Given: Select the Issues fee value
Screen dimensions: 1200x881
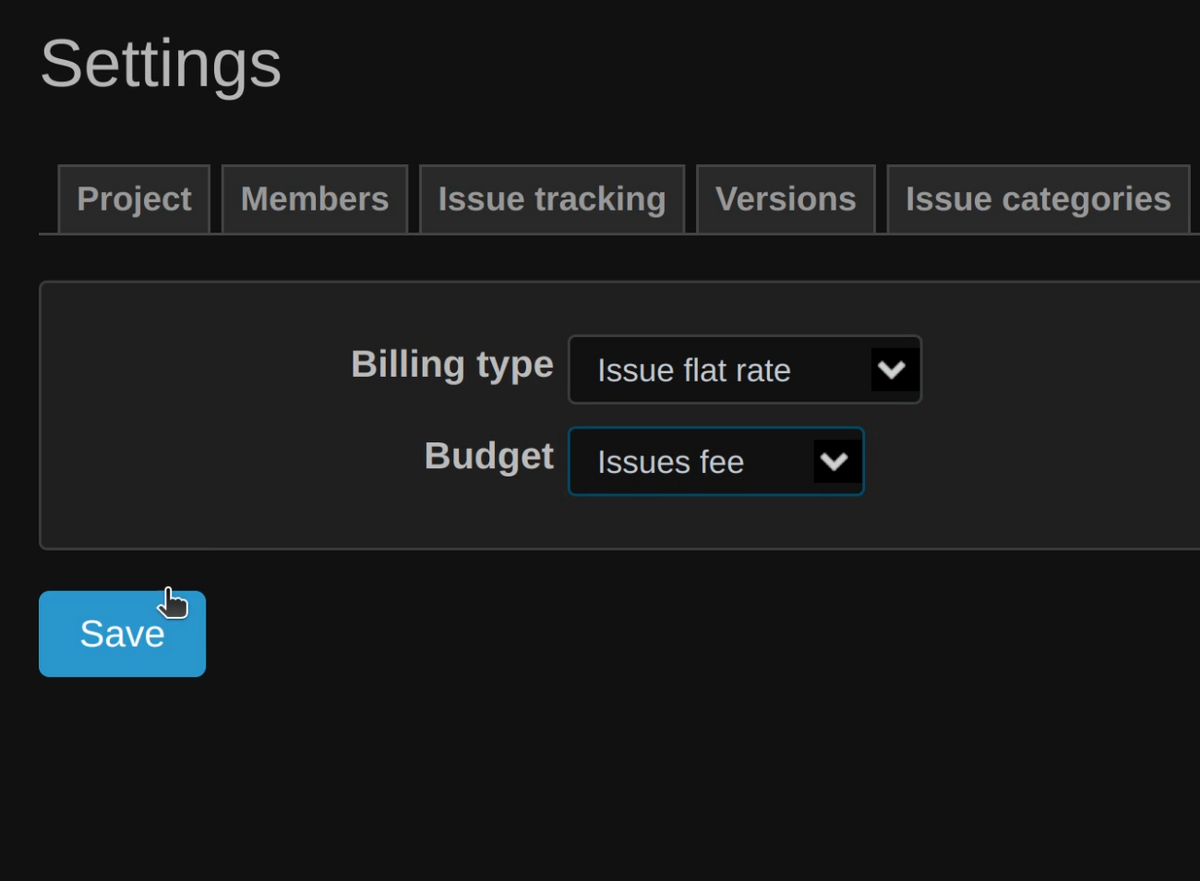Looking at the screenshot, I should (x=670, y=462).
